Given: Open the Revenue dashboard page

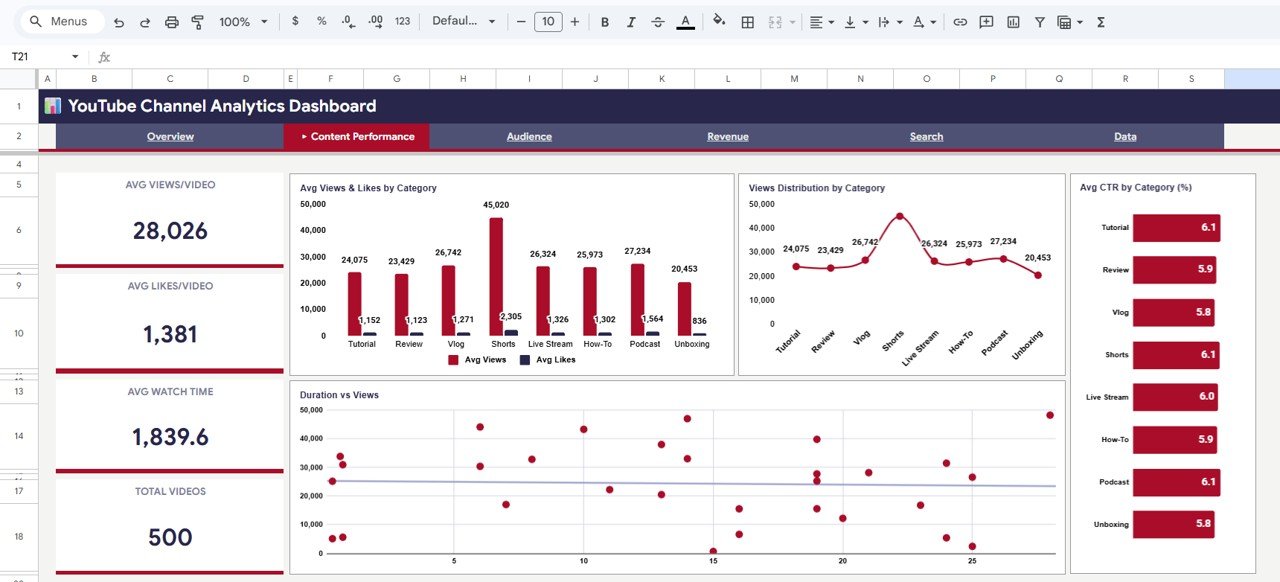Looking at the screenshot, I should click(727, 136).
